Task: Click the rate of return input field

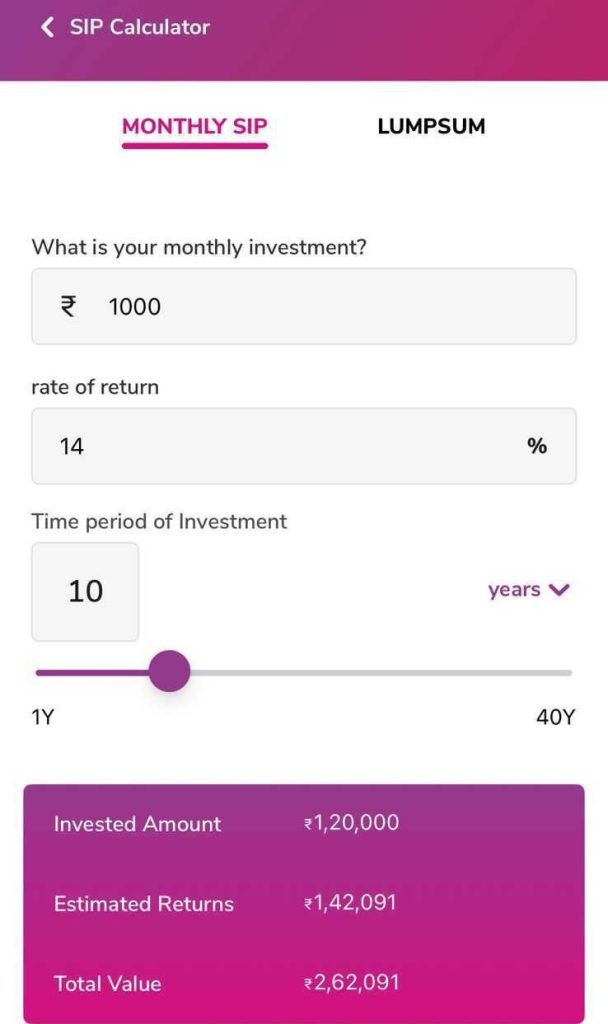Action: click(x=280, y=446)
